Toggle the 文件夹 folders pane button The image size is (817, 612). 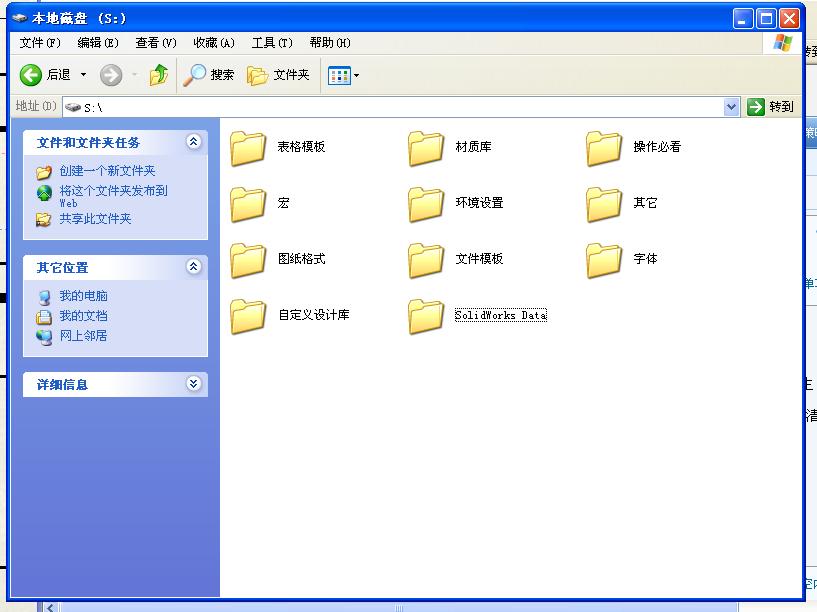pos(278,75)
